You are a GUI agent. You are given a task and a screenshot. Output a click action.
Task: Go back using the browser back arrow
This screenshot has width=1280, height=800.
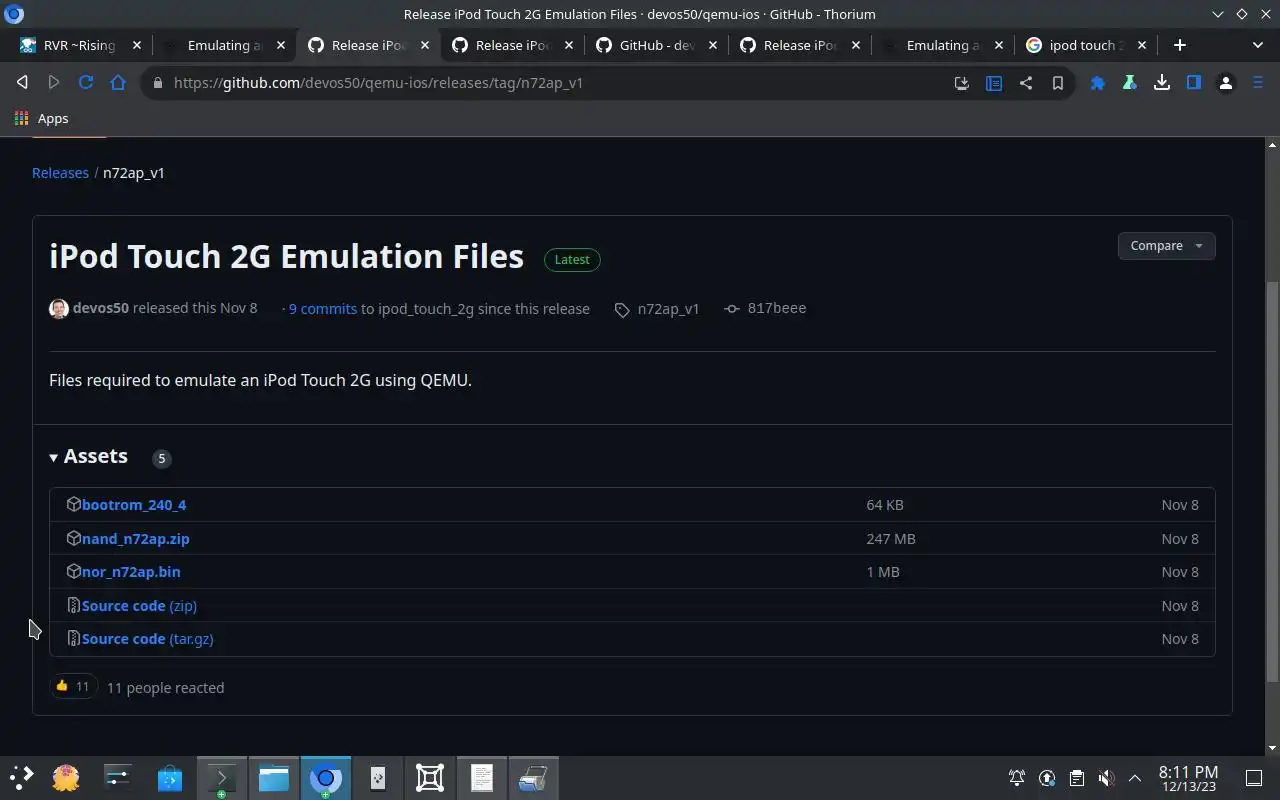coord(22,83)
